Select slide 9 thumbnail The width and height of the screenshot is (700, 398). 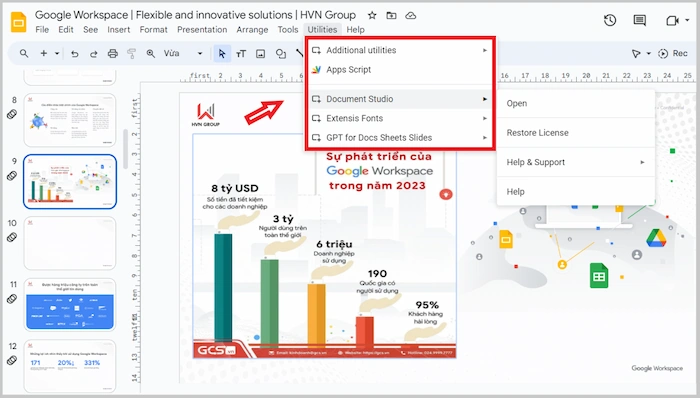point(70,182)
